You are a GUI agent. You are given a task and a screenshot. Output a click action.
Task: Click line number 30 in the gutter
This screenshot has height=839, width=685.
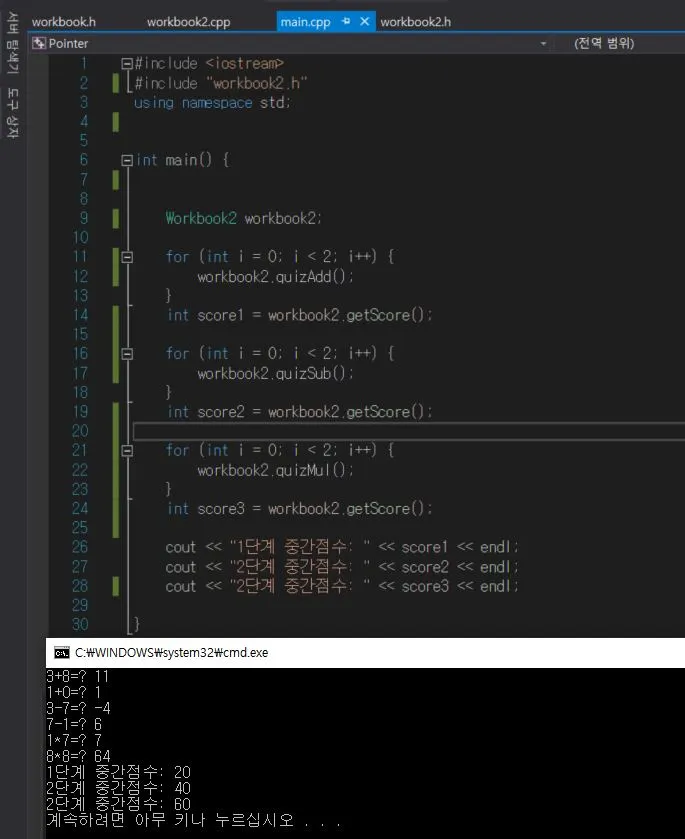(x=80, y=624)
